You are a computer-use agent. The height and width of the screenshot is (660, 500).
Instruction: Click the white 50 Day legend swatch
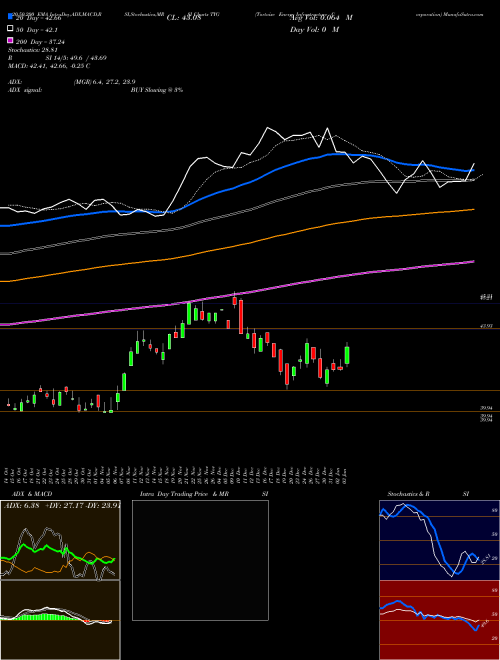click(x=11, y=29)
